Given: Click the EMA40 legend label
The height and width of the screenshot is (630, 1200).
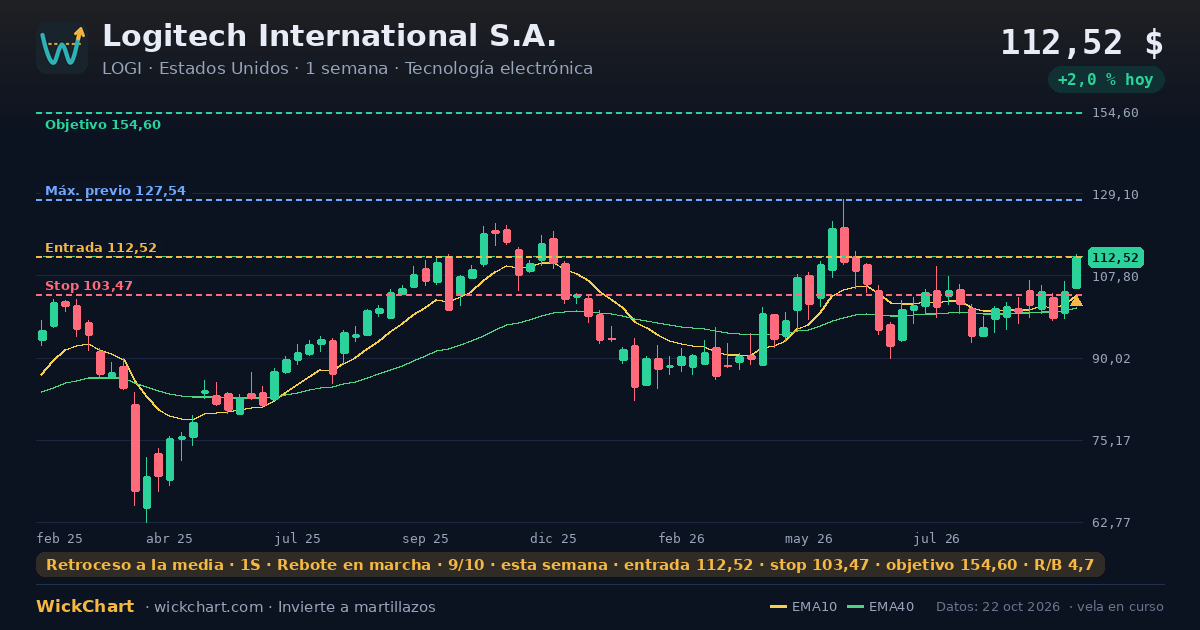Looking at the screenshot, I should (x=891, y=607).
